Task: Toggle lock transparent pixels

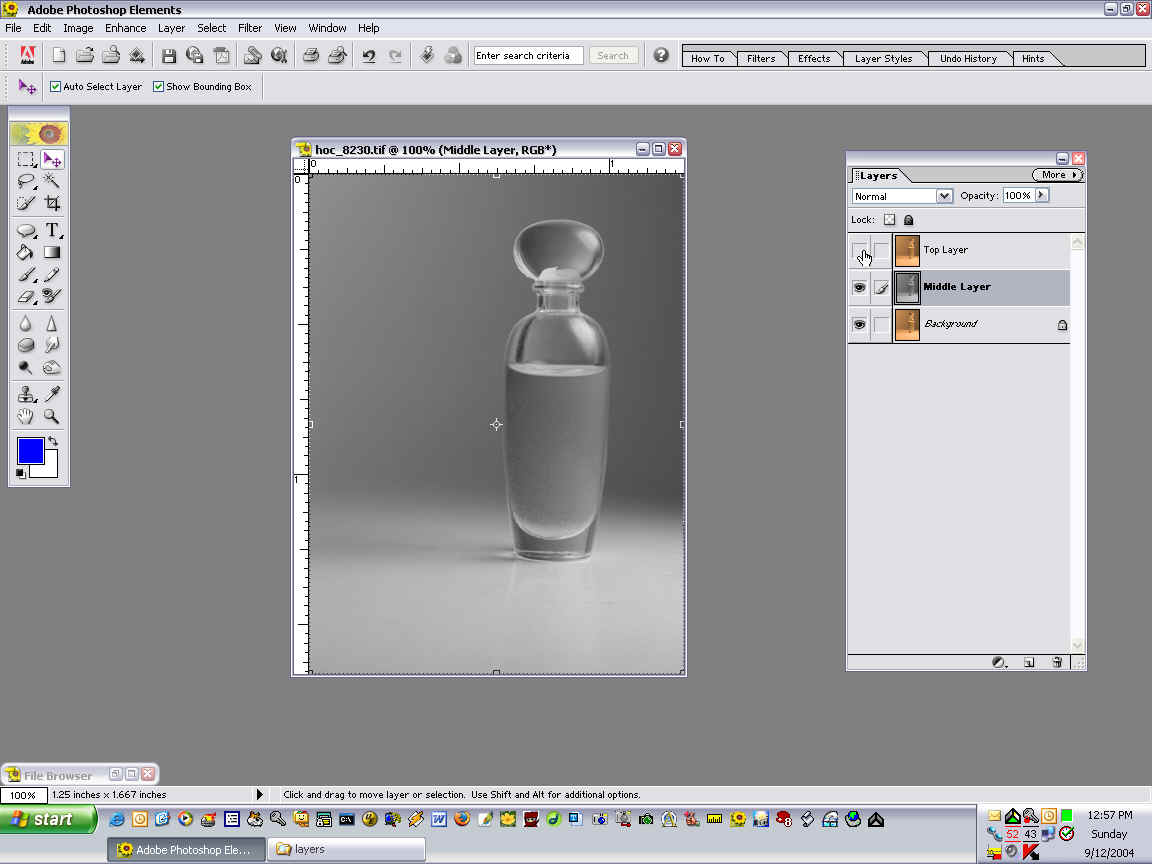Action: pos(890,220)
